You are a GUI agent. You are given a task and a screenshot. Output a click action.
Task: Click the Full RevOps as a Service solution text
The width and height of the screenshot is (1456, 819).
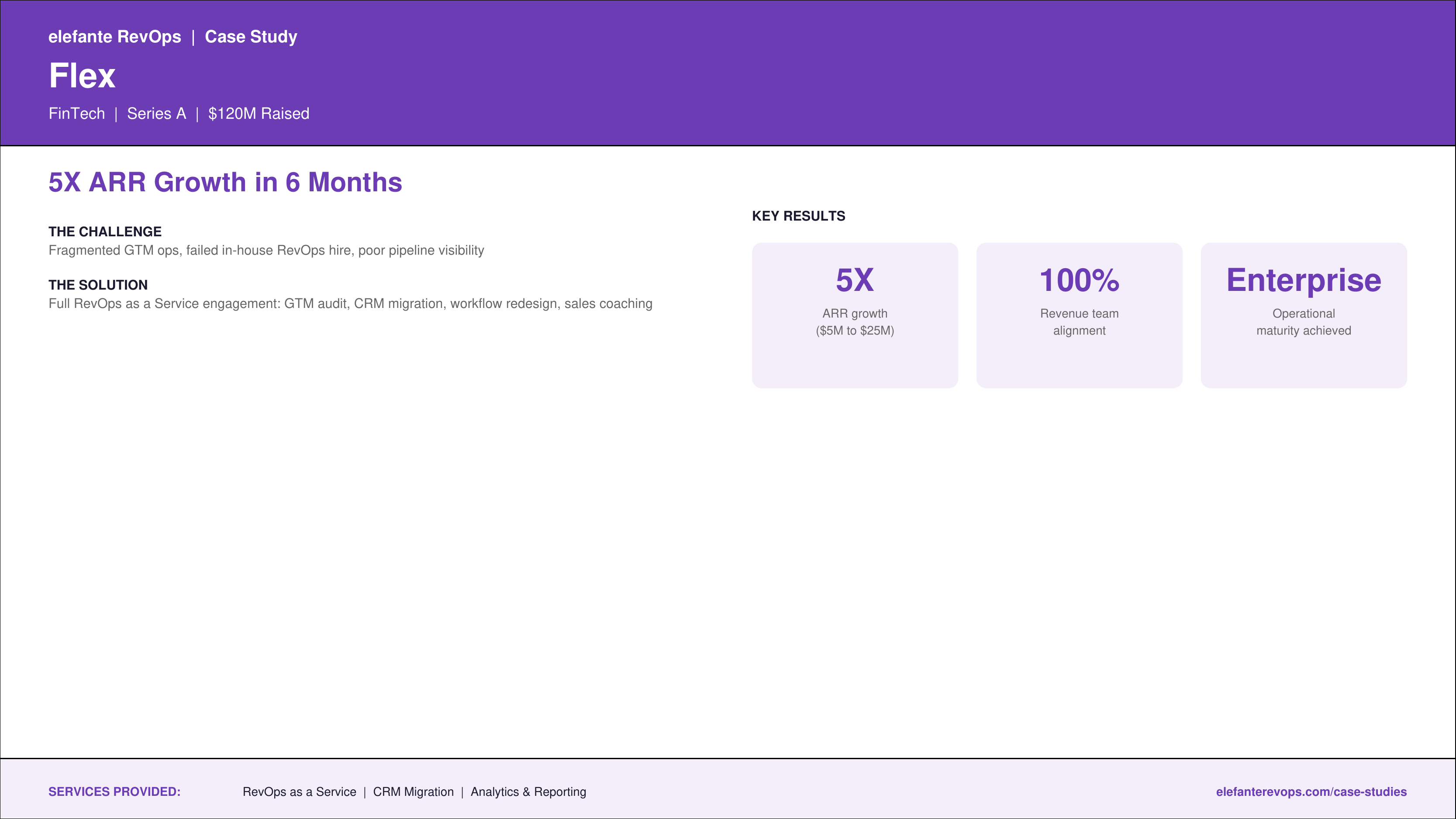point(350,304)
